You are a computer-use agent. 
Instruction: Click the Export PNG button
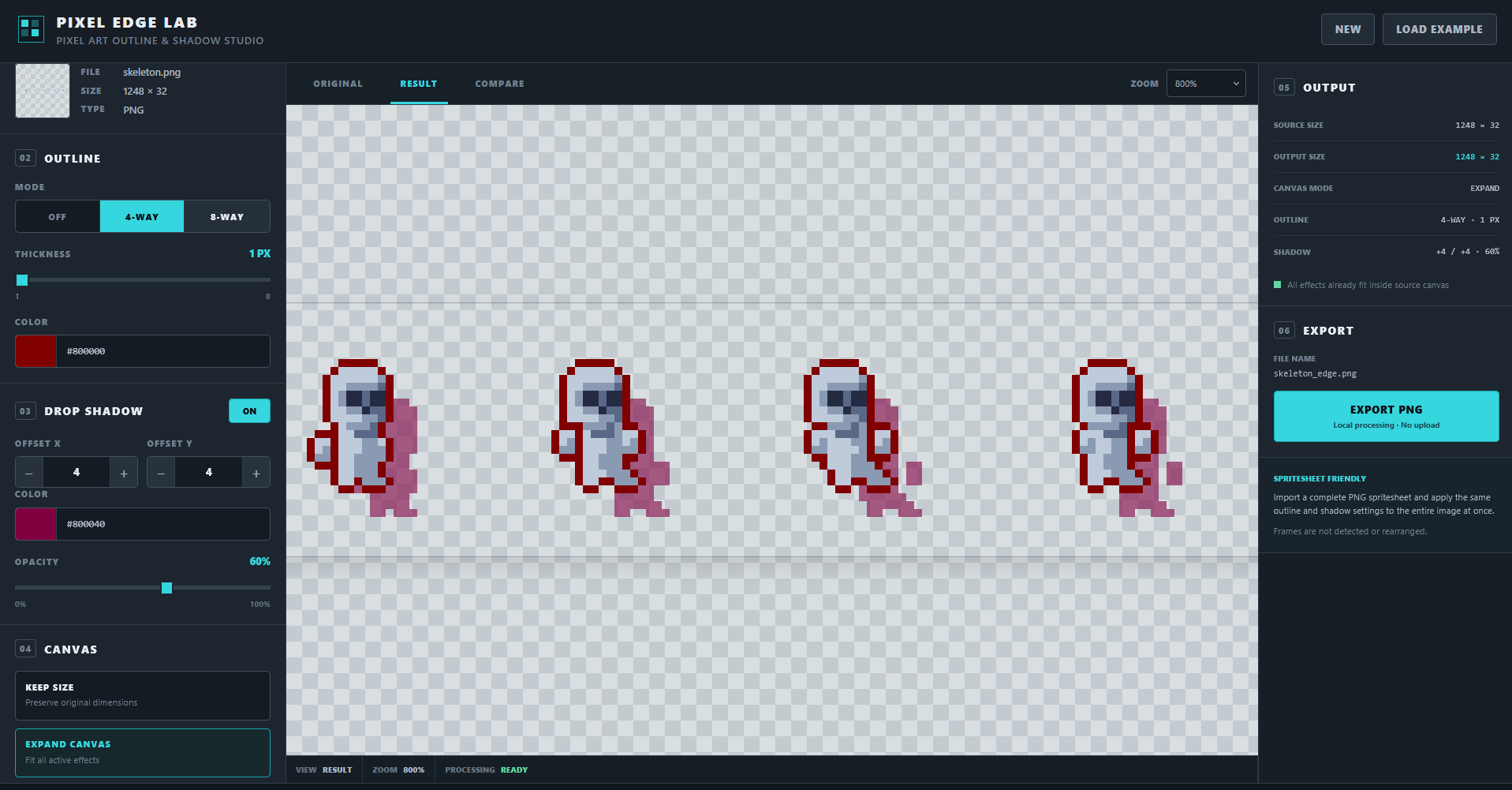[x=1386, y=416]
